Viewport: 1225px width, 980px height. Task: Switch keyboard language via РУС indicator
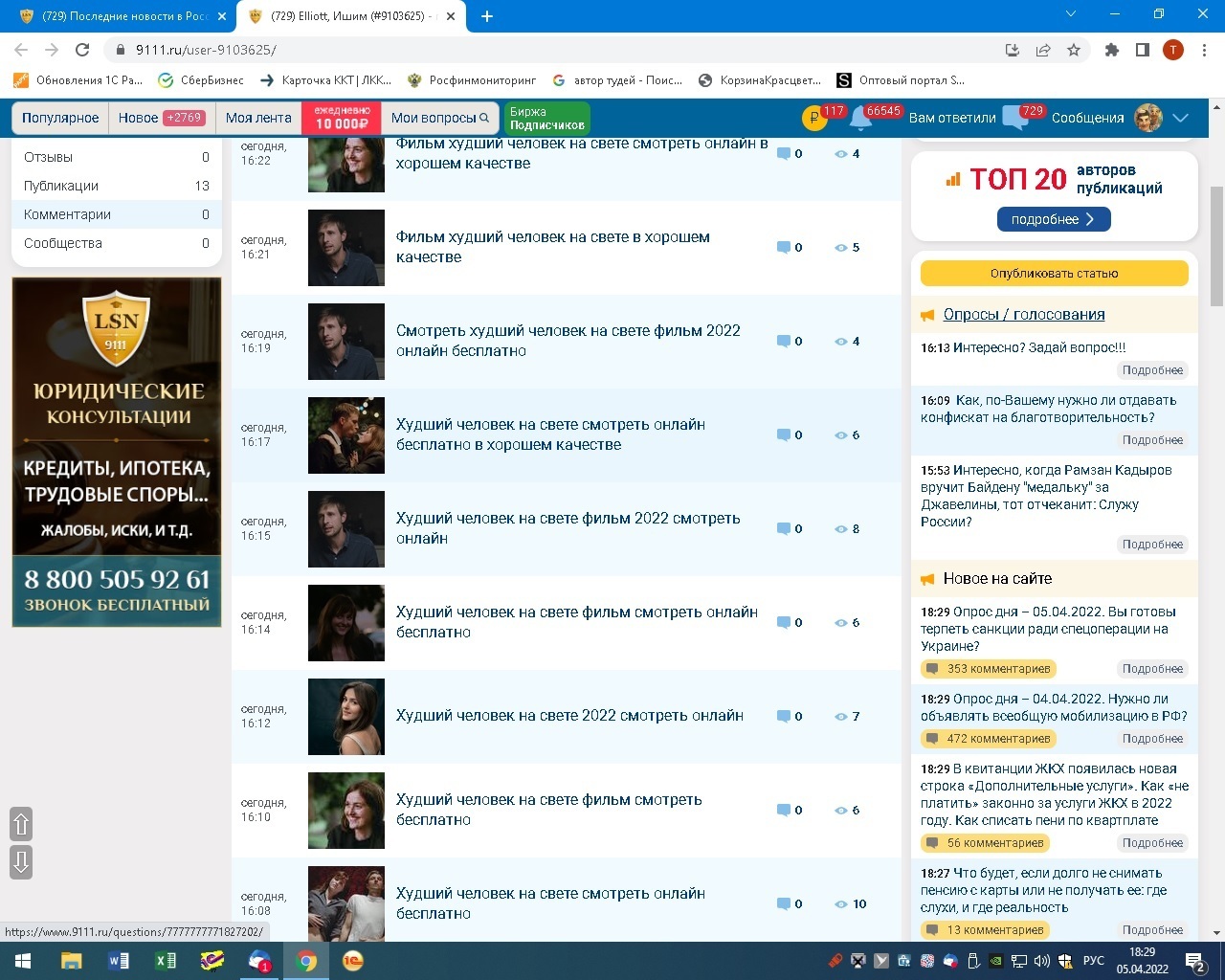(1093, 961)
